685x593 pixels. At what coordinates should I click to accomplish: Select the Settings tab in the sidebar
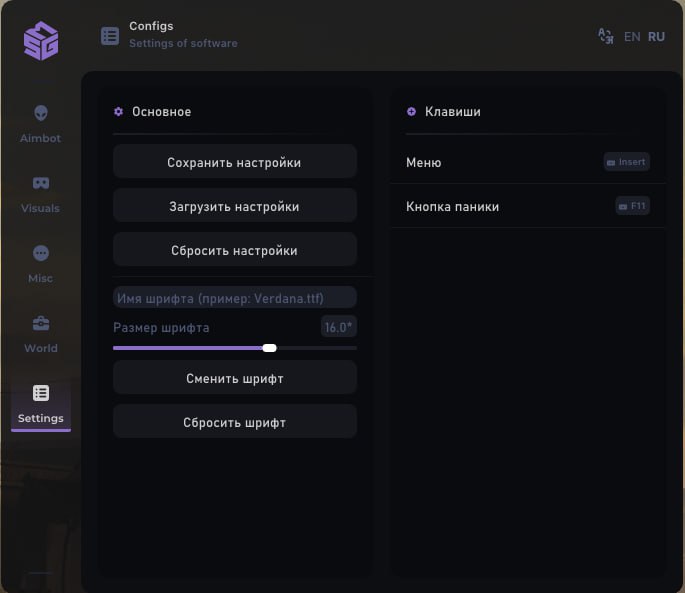coord(41,404)
